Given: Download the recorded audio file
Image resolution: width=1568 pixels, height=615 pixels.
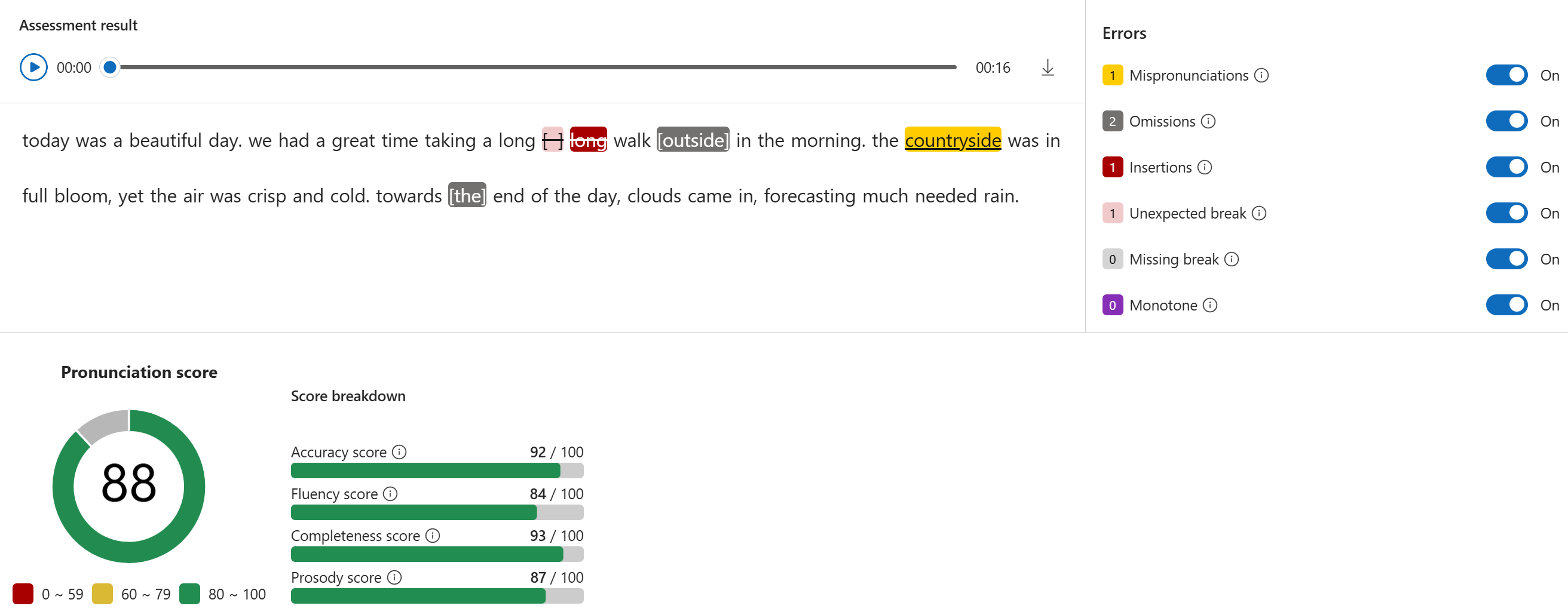Looking at the screenshot, I should click(x=1047, y=67).
